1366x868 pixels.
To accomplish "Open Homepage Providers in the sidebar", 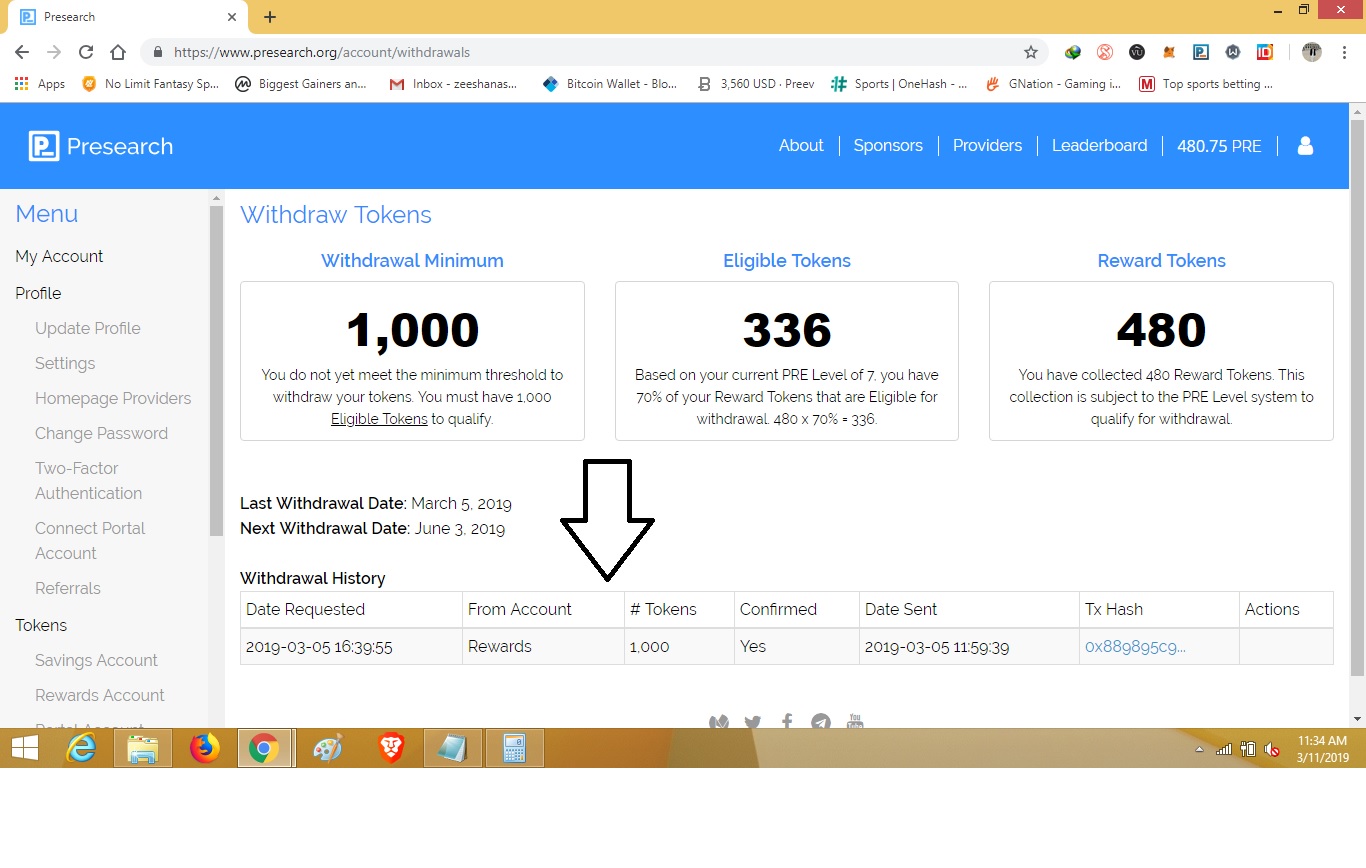I will (113, 398).
